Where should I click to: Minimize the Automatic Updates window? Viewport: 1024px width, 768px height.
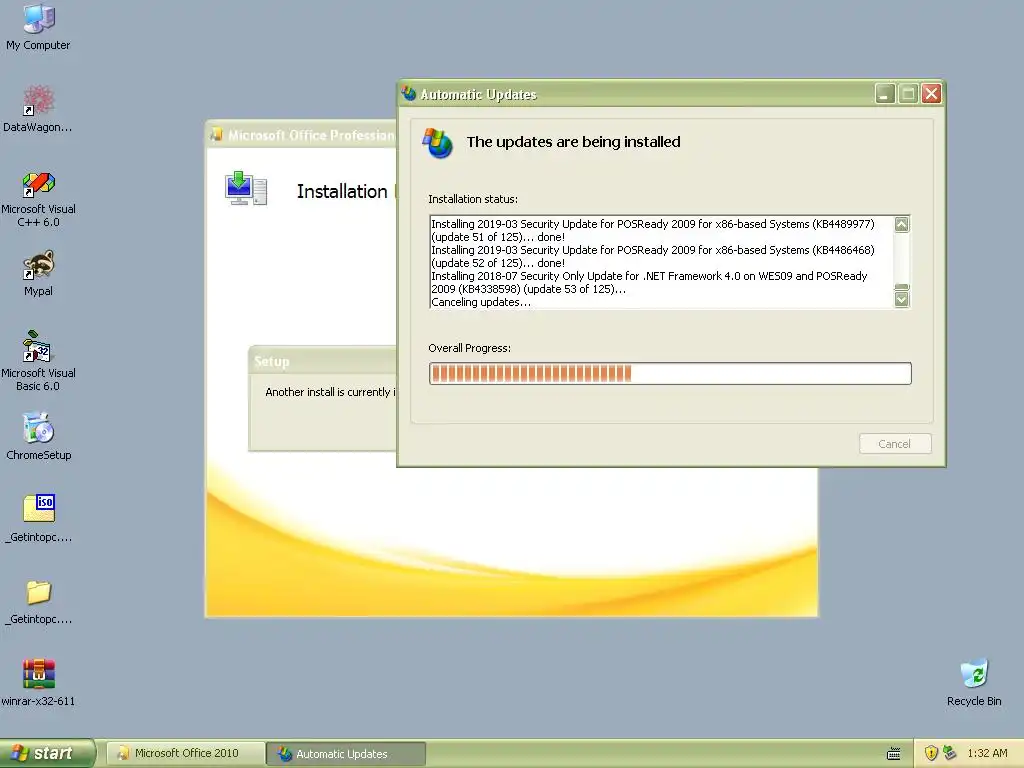tap(885, 94)
